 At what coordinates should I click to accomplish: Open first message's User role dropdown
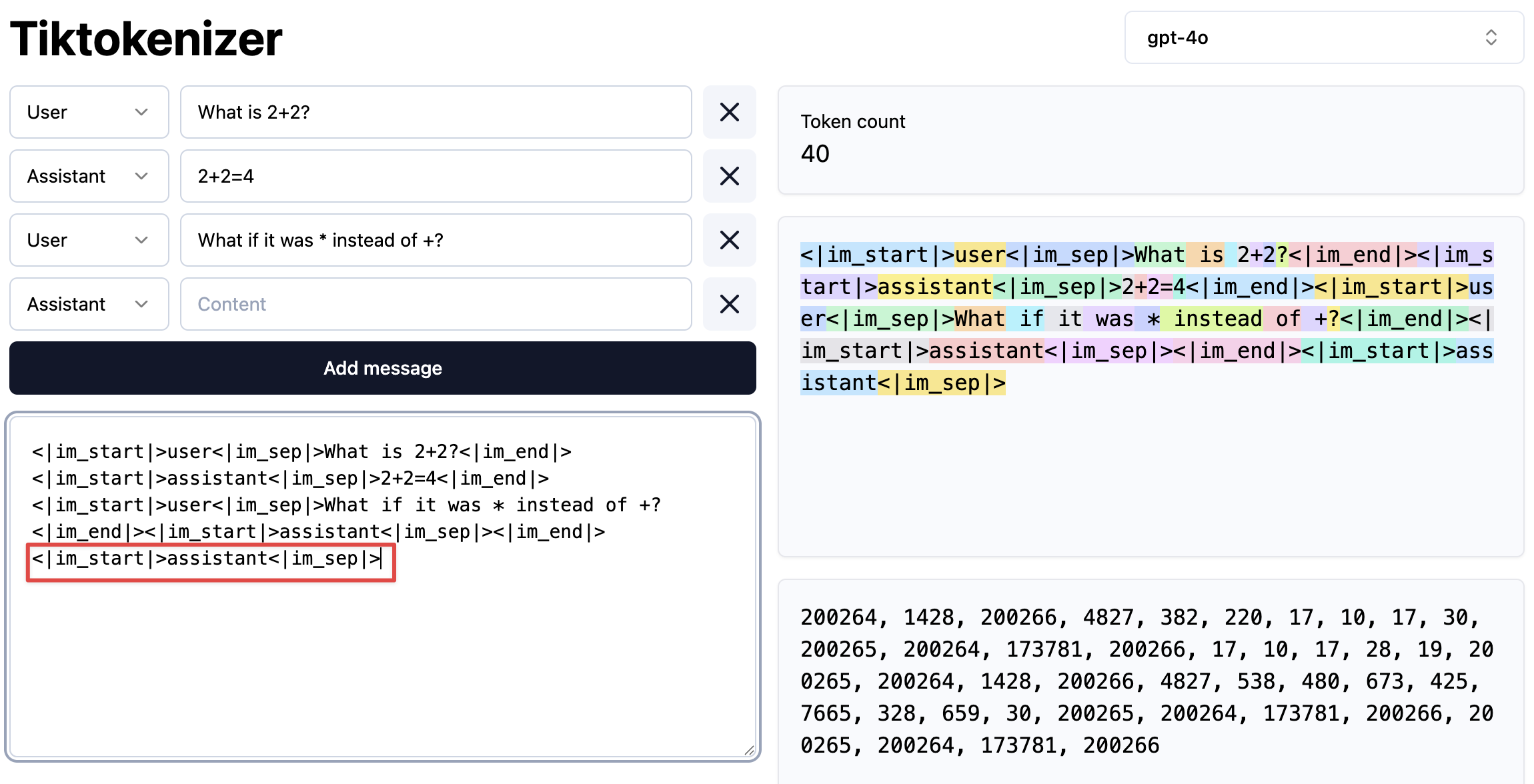[89, 112]
